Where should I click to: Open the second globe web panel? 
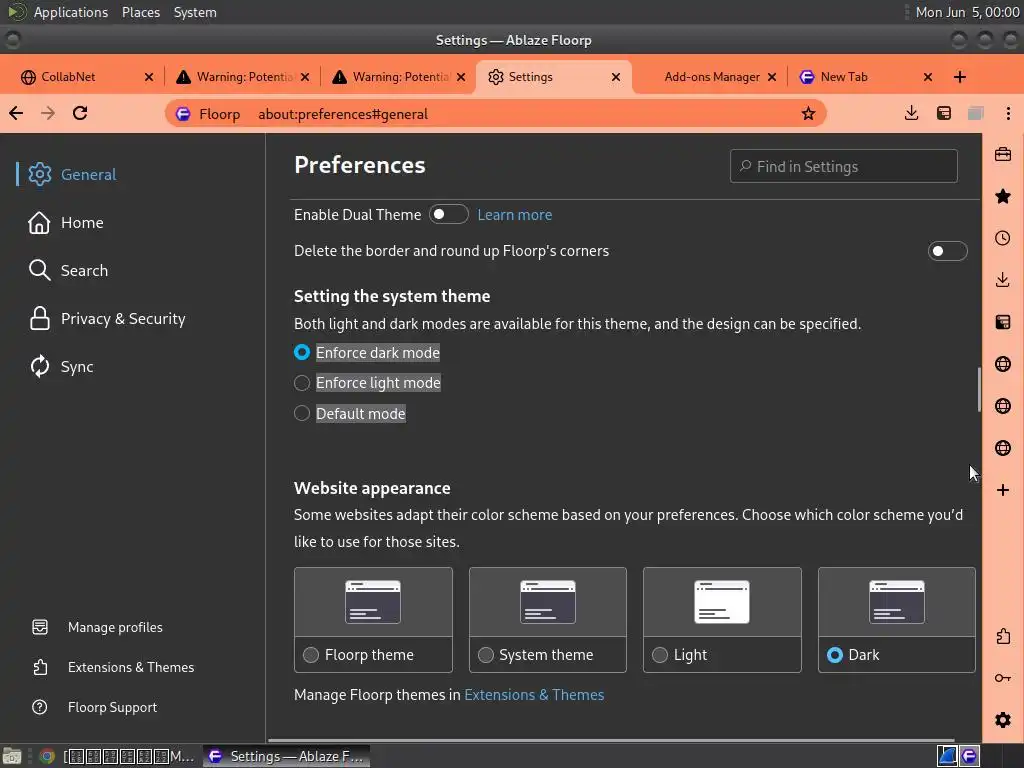1003,406
